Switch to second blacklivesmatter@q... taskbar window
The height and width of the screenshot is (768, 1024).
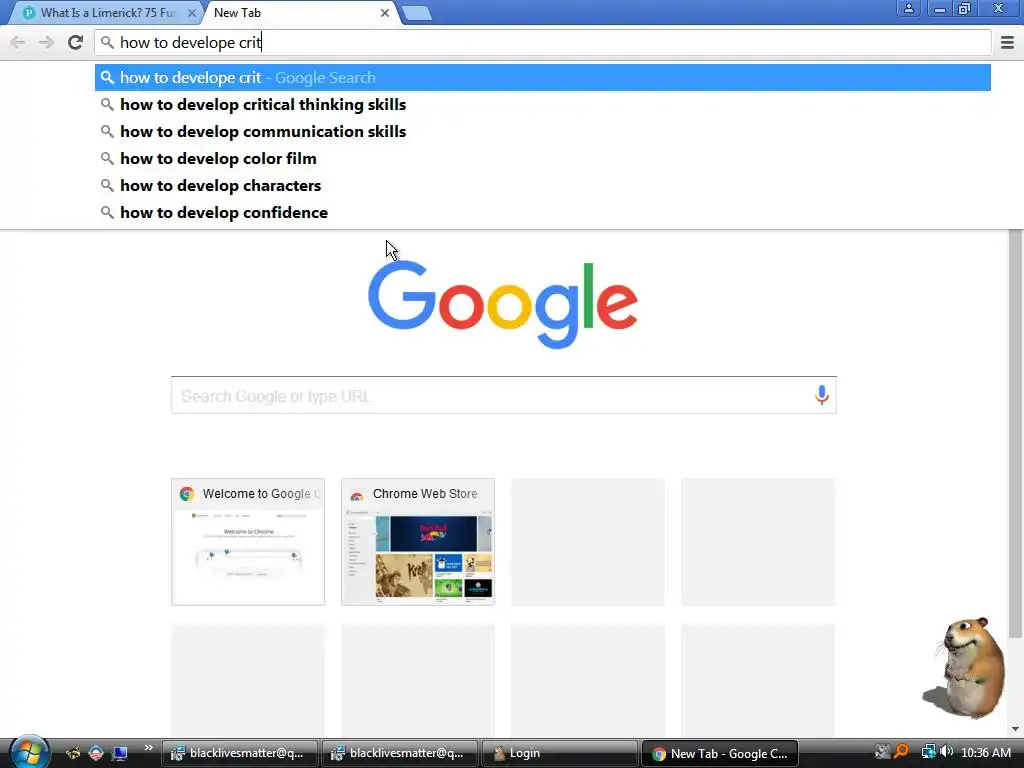[x=399, y=753]
